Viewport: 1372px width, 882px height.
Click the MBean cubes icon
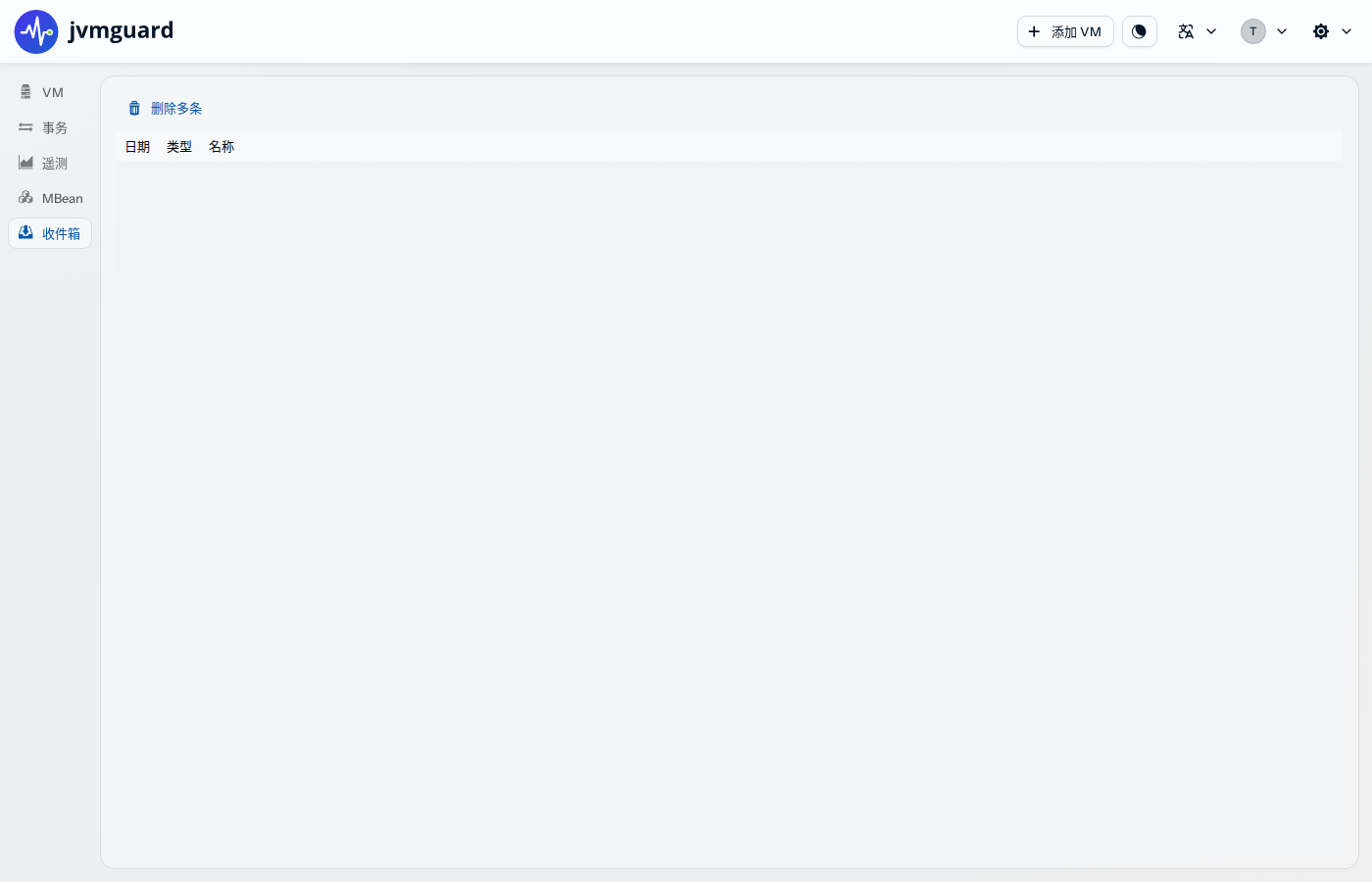[25, 198]
